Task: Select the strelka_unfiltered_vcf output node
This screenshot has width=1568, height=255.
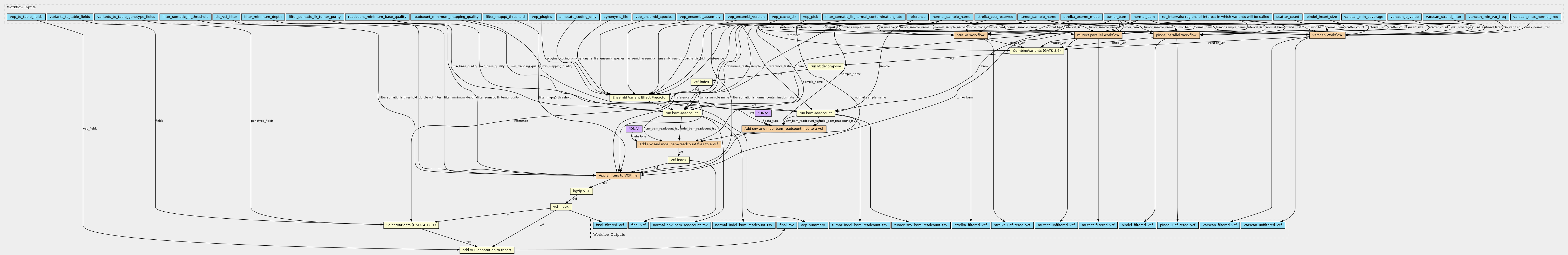Action: point(1012,225)
